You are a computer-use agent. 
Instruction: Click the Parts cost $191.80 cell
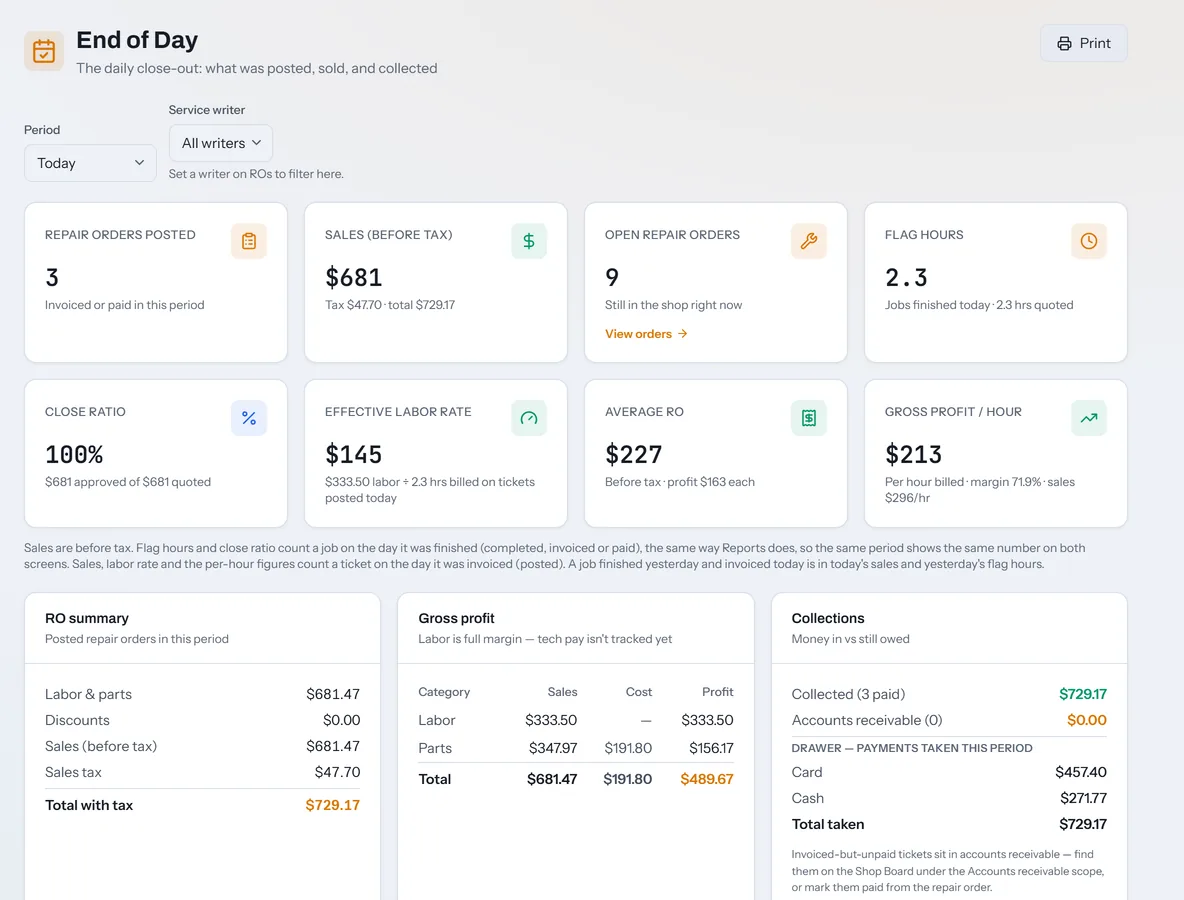tap(628, 748)
